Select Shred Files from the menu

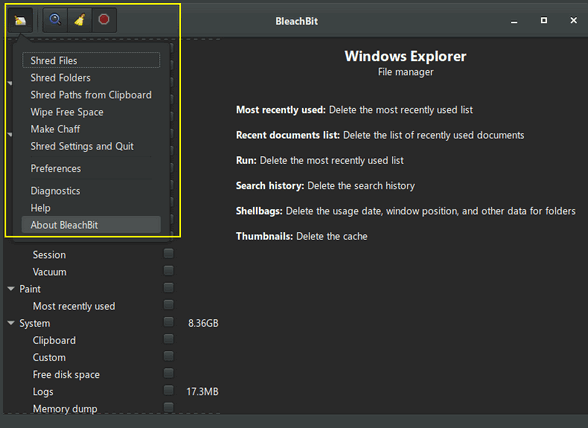click(91, 60)
